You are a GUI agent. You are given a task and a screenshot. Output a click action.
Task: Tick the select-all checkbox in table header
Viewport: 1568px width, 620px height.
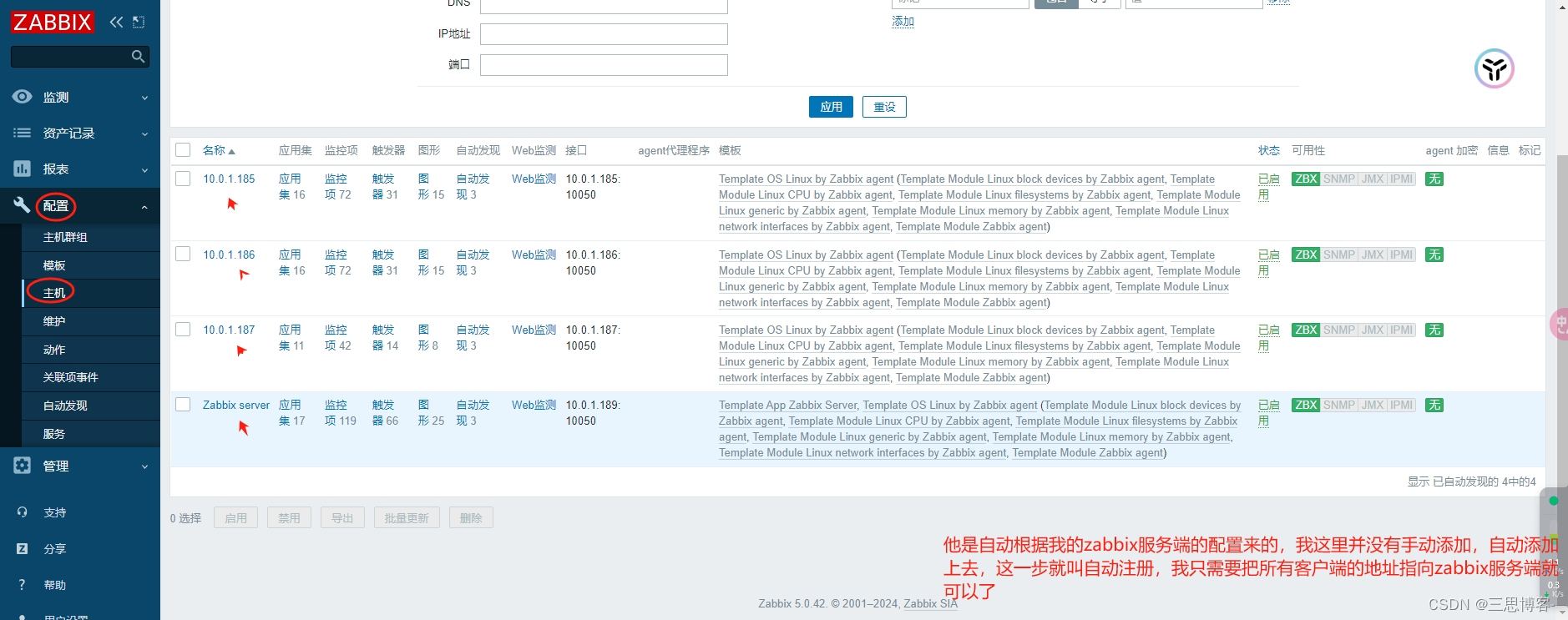pos(183,149)
